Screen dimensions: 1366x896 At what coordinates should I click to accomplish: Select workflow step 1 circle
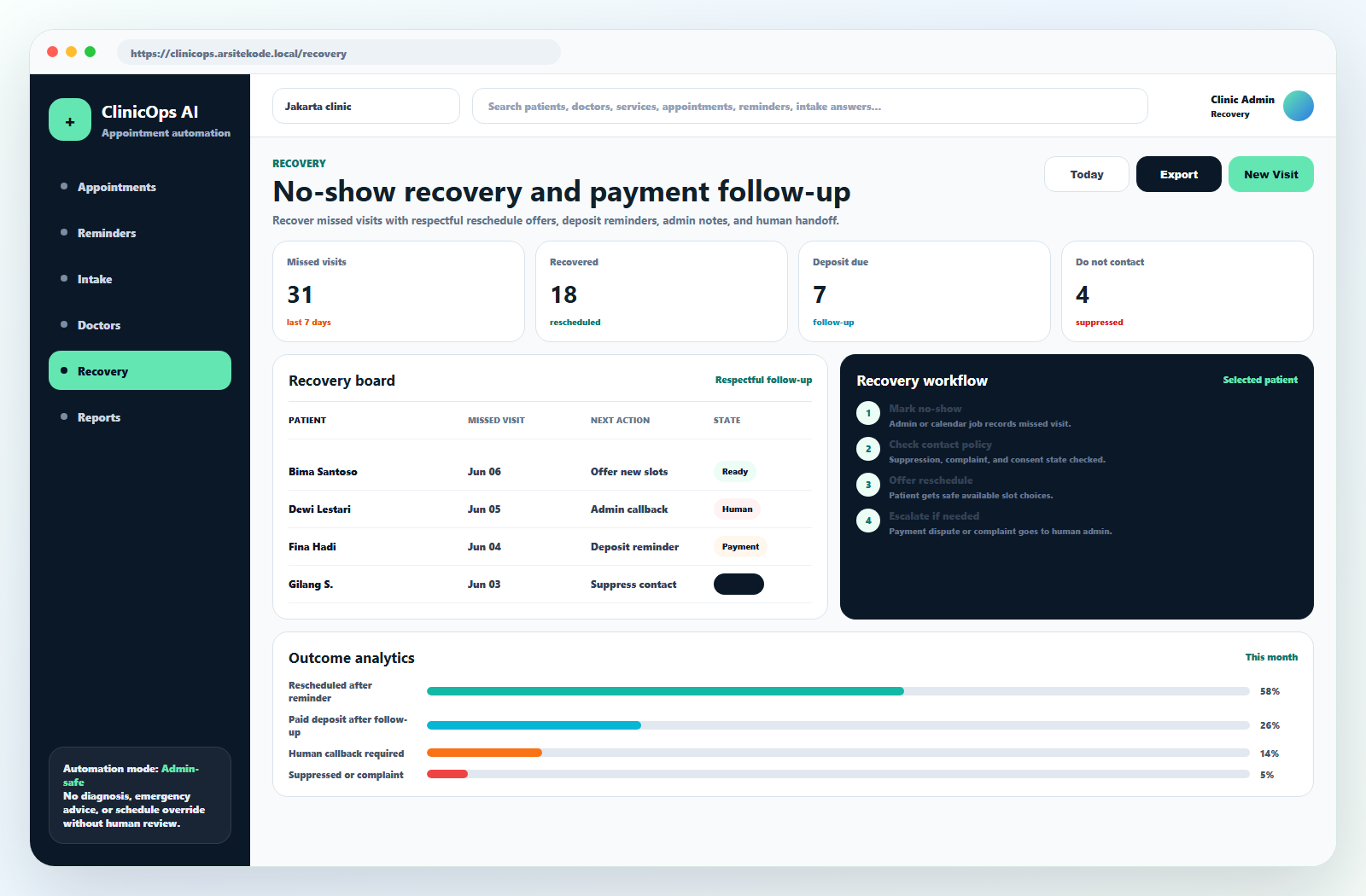(868, 413)
